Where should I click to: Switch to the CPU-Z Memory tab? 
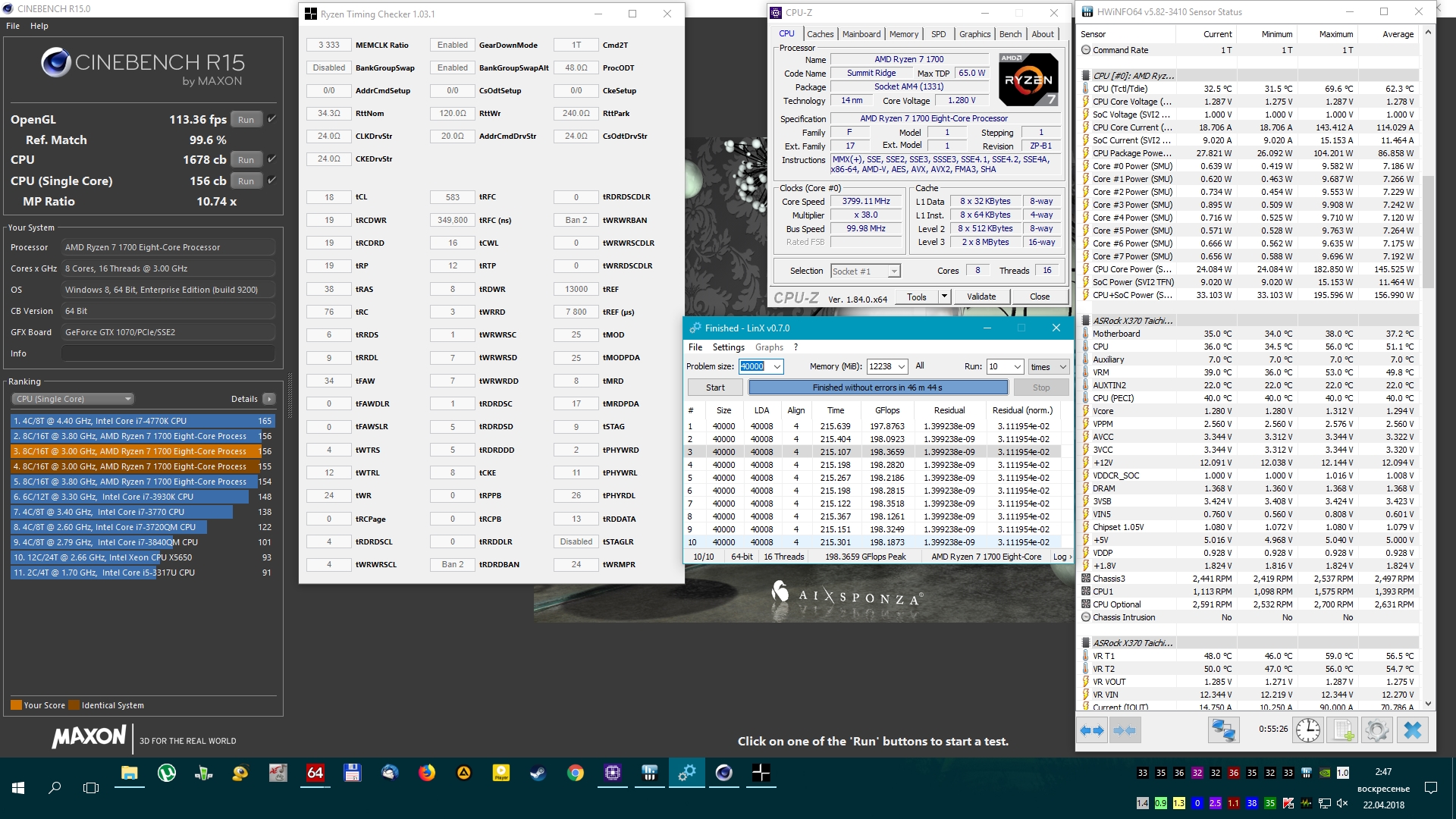point(903,34)
